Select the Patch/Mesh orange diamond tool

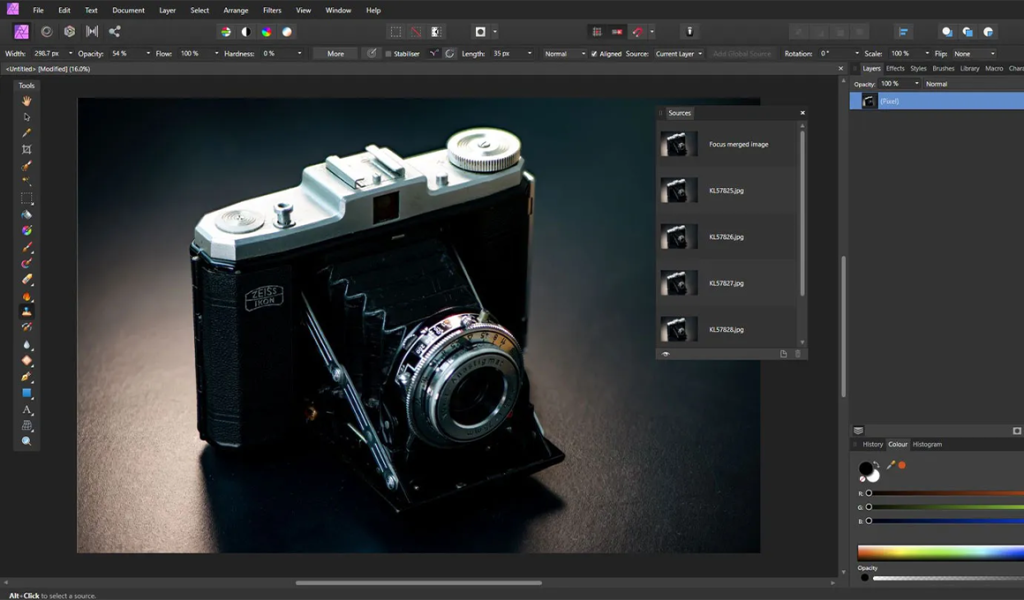(x=27, y=360)
